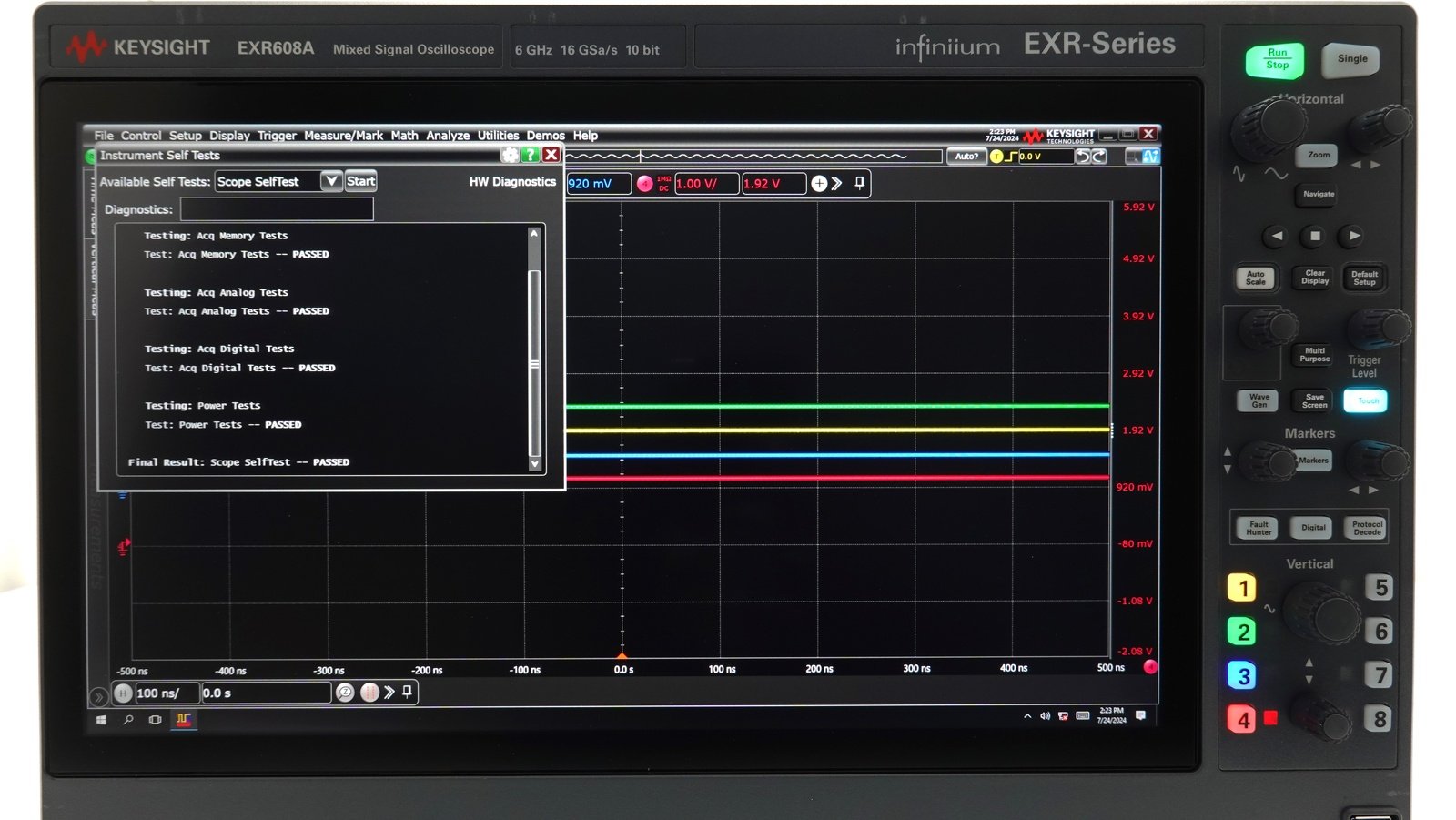Open Windows Task View

point(156,720)
